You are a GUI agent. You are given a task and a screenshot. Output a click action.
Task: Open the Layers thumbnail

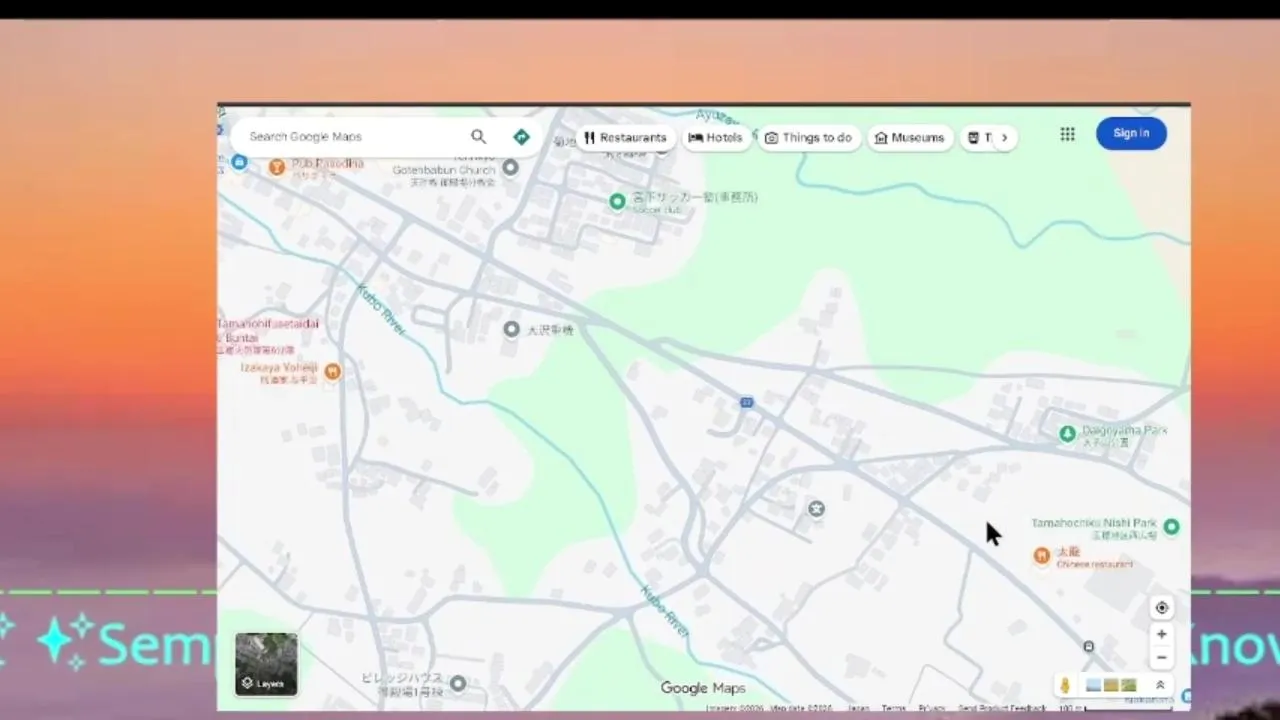[x=266, y=664]
